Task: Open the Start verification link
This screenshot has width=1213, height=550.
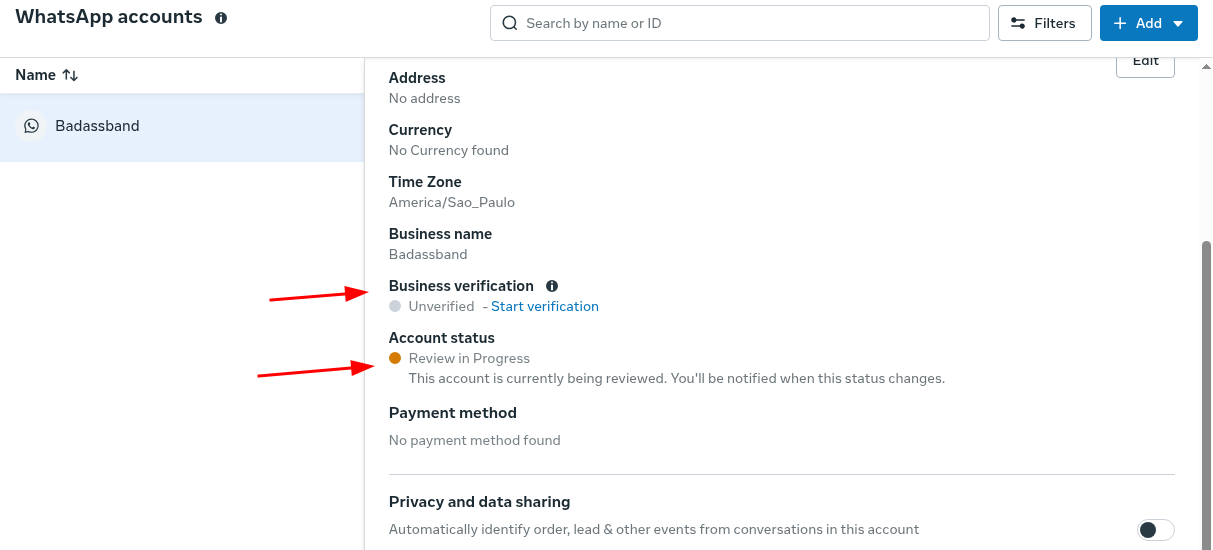Action: point(544,306)
